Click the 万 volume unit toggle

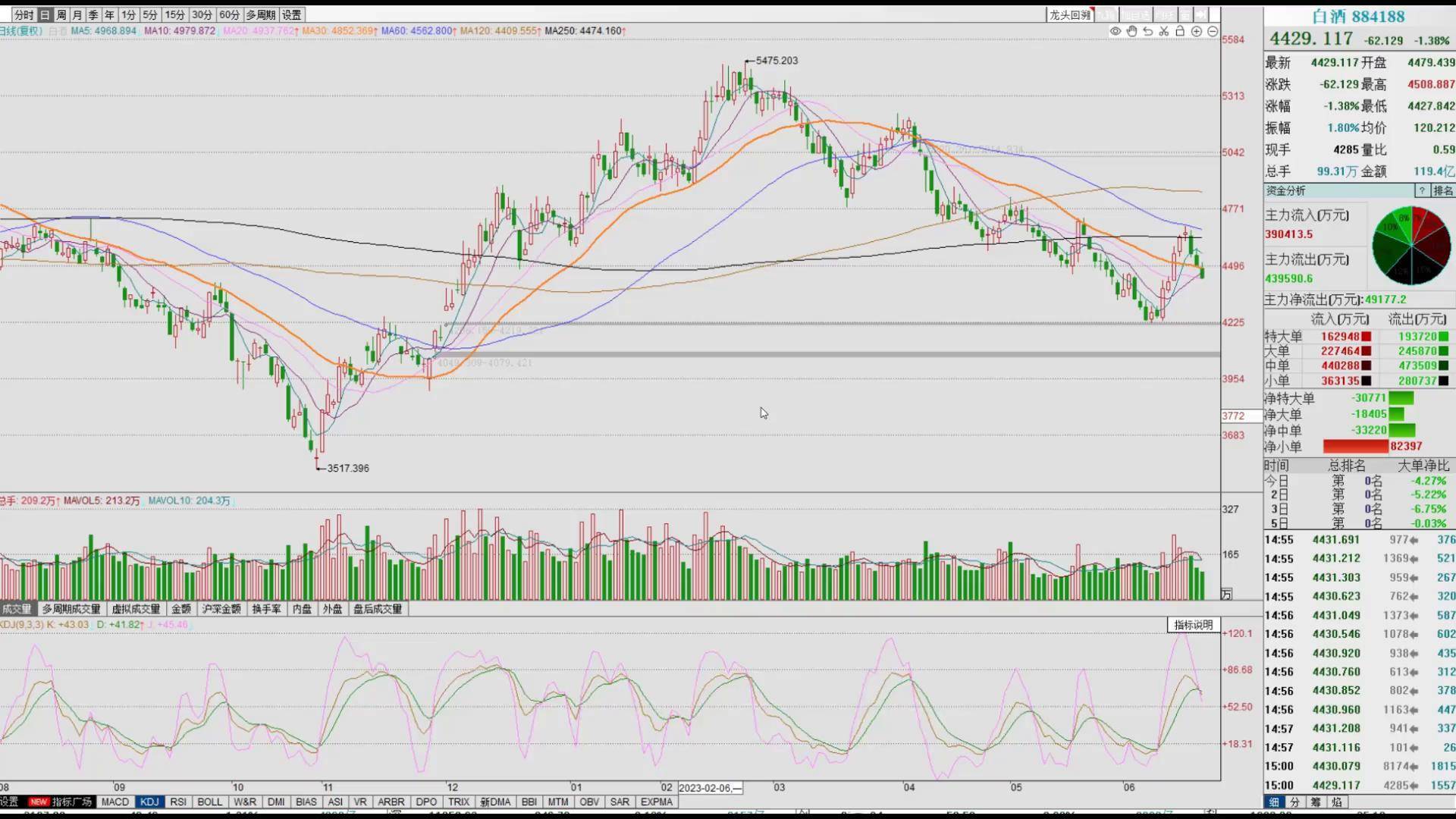point(1226,594)
